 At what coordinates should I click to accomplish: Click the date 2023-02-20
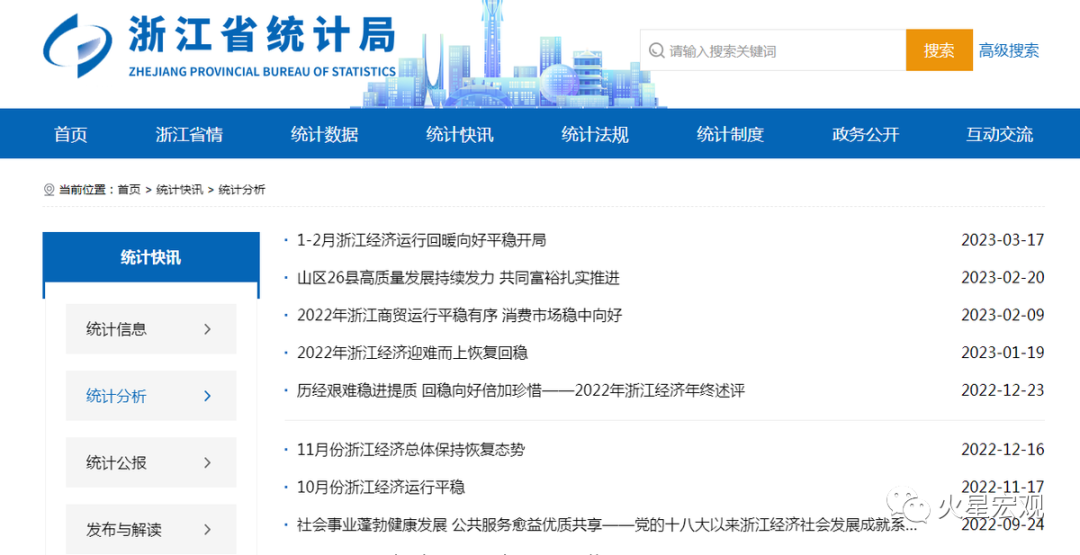pos(1003,278)
